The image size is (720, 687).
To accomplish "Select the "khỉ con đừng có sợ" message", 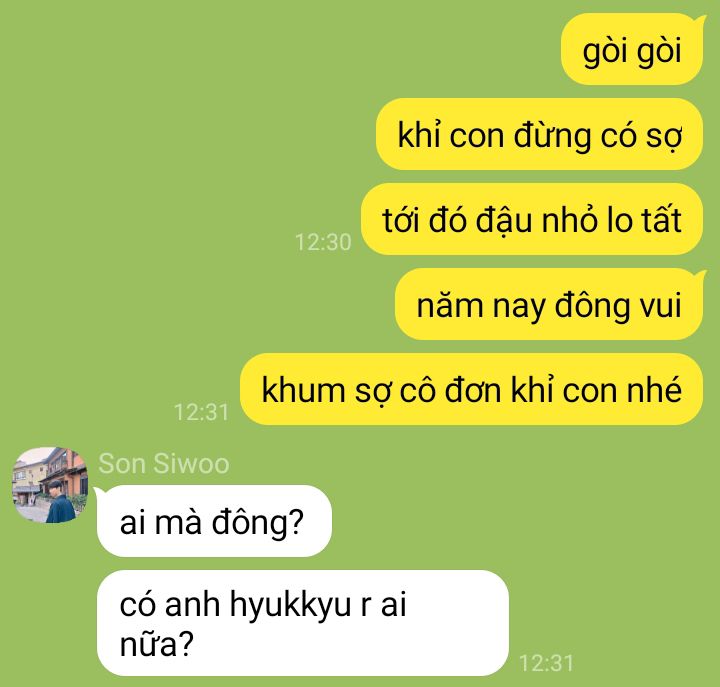I will click(540, 134).
